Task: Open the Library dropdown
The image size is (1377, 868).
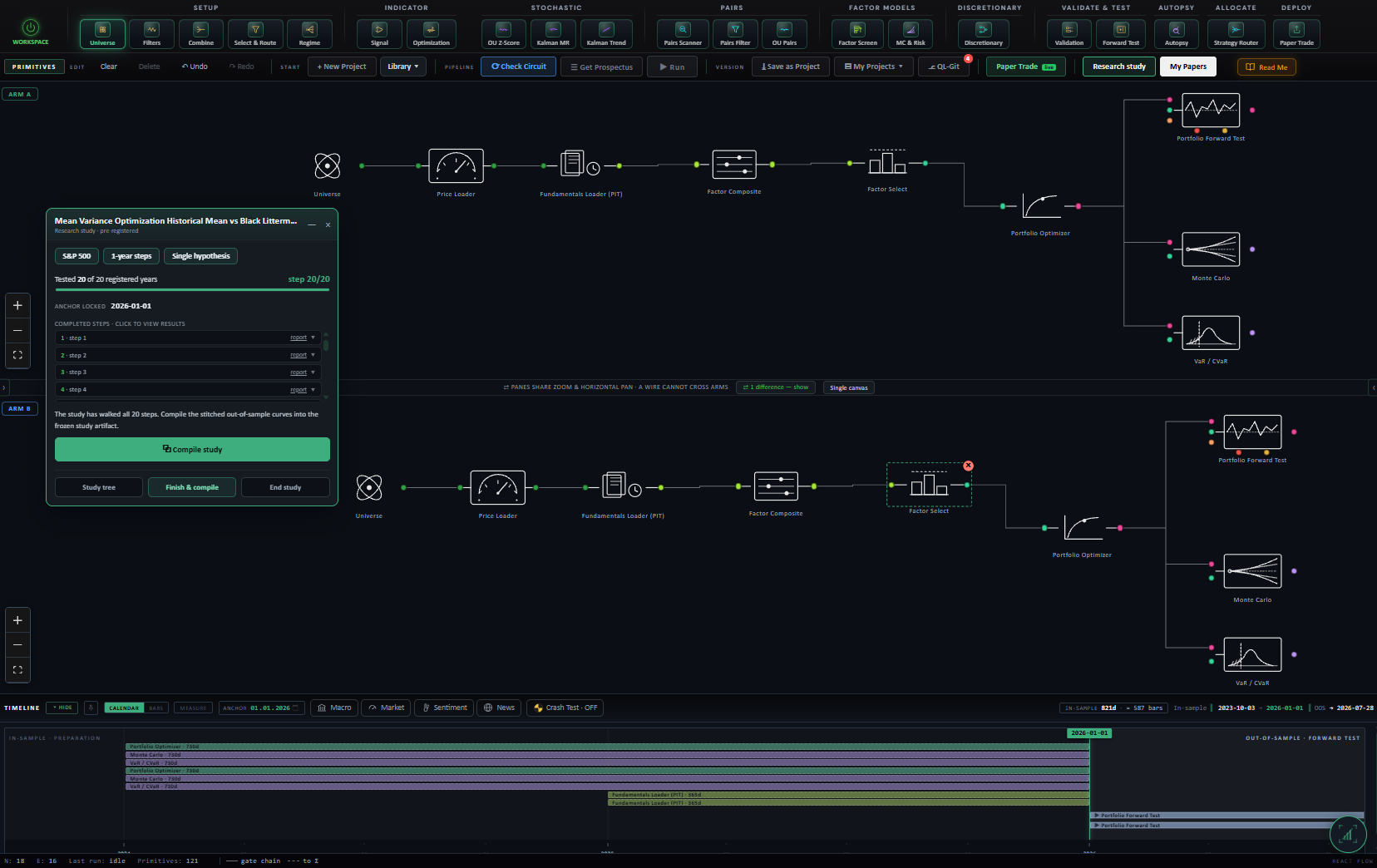Action: [403, 67]
